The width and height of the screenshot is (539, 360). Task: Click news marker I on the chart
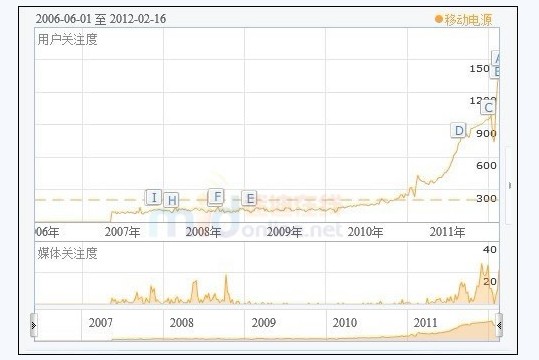pos(154,197)
